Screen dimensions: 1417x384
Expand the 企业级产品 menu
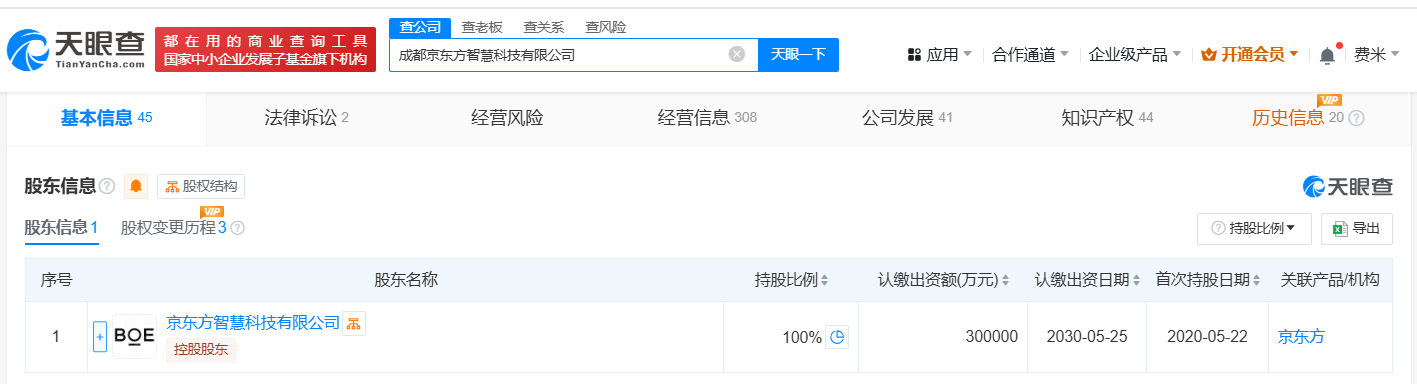pyautogui.click(x=1135, y=54)
